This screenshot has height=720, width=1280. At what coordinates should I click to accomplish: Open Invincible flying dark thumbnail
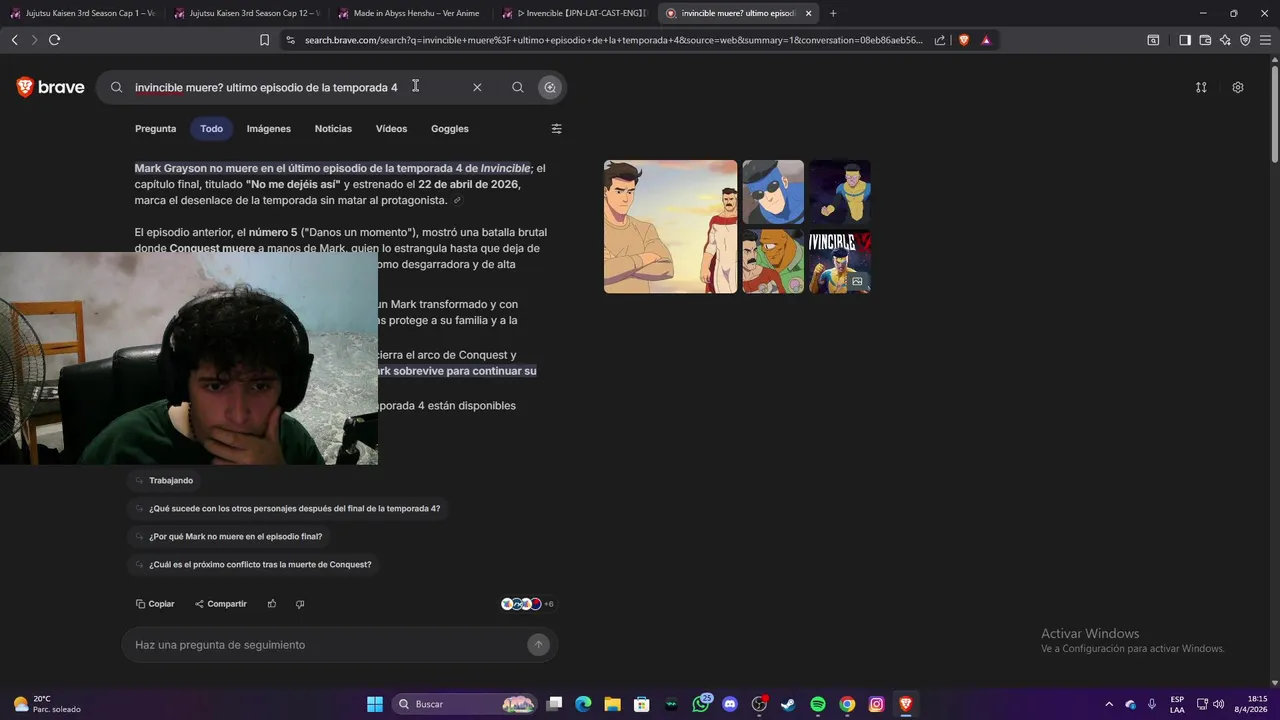840,192
